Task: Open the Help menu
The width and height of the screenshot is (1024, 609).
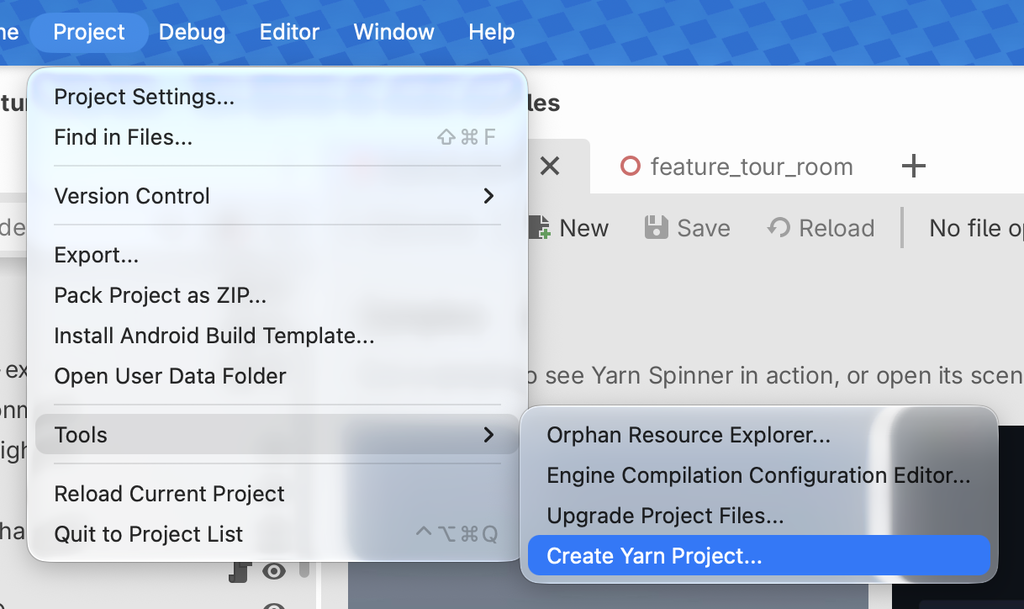Action: click(x=491, y=32)
